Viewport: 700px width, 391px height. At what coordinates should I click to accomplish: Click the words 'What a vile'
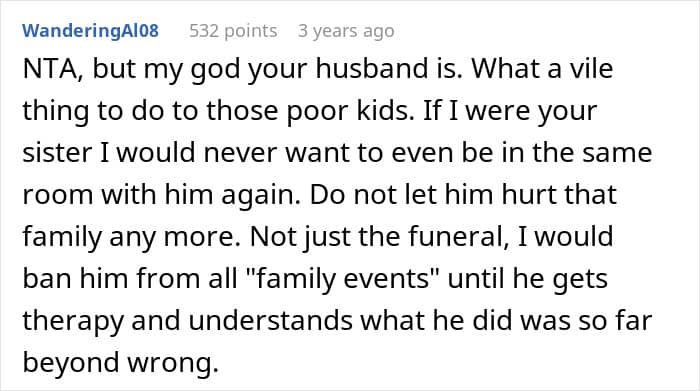(x=542, y=69)
